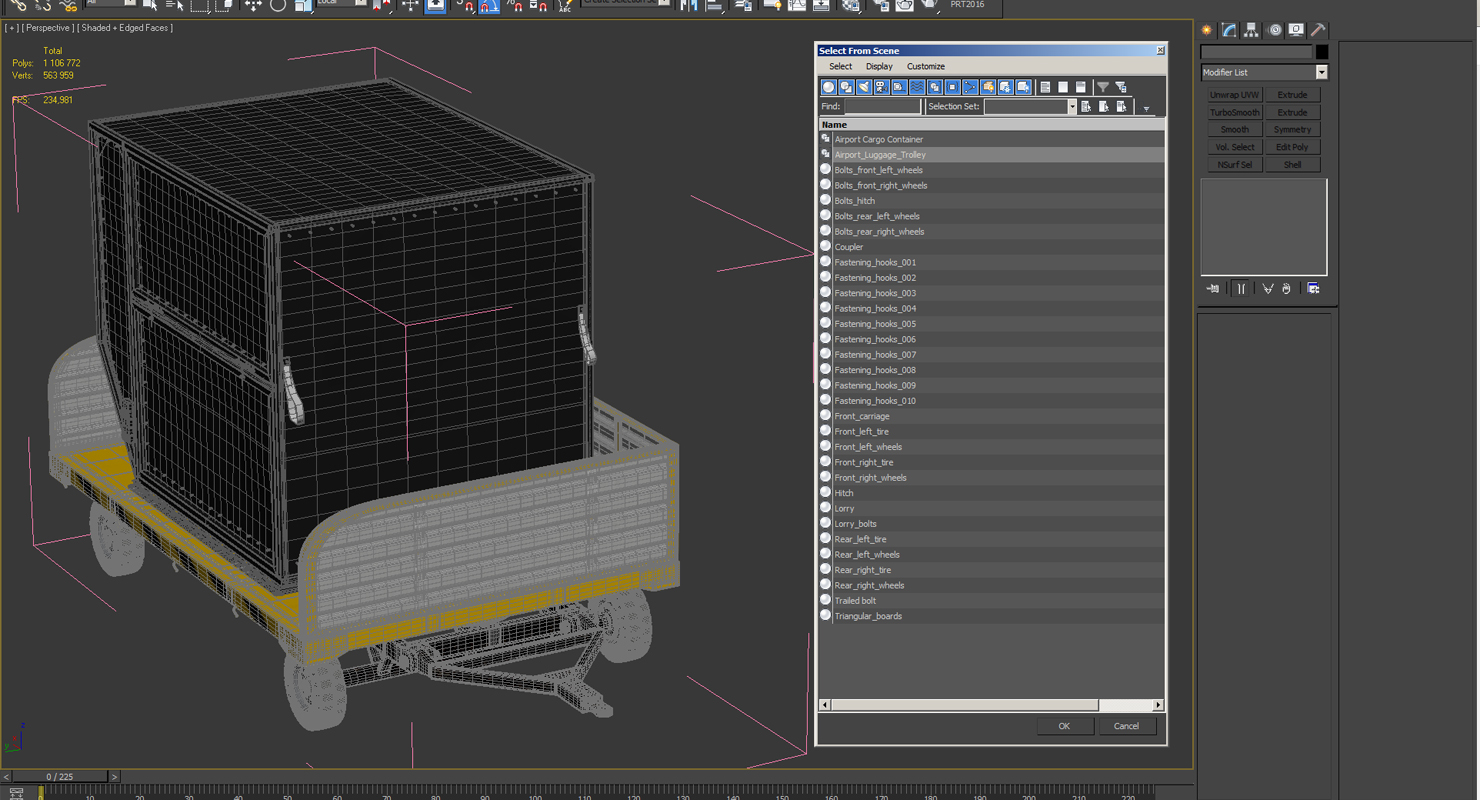Image resolution: width=1480 pixels, height=800 pixels.
Task: Click the Remove Modifier trash icon
Action: pos(1287,289)
